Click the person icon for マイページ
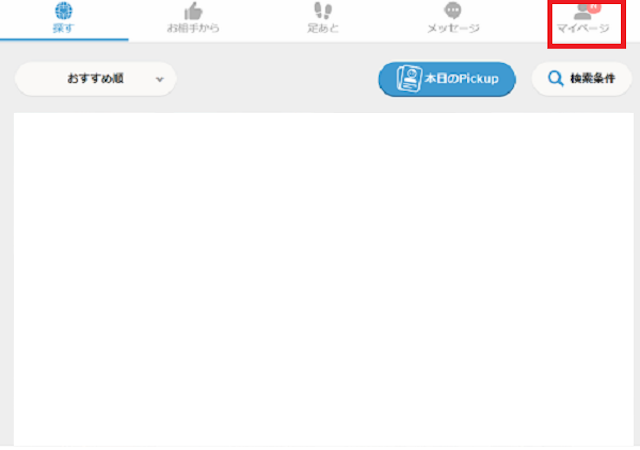The image size is (640, 450). (x=582, y=12)
